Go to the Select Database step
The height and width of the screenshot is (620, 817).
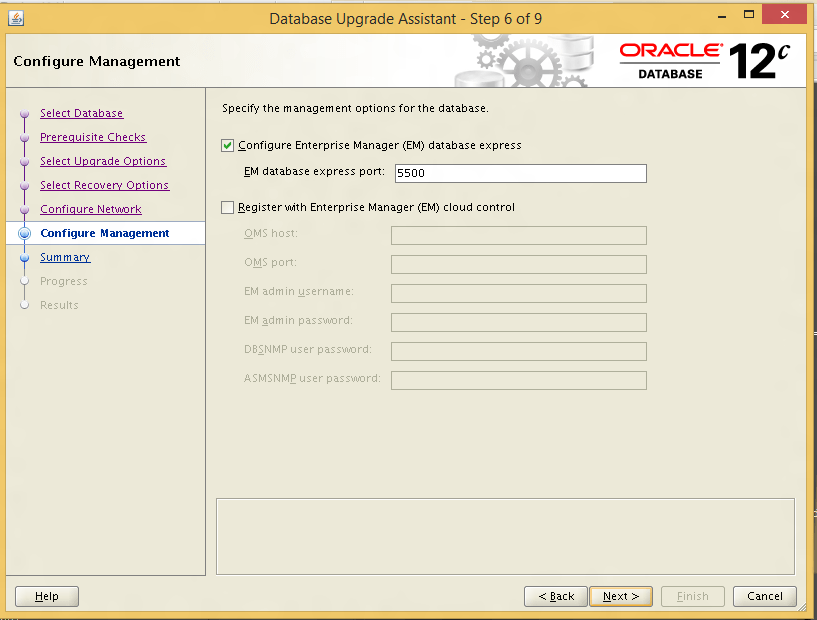pos(81,113)
